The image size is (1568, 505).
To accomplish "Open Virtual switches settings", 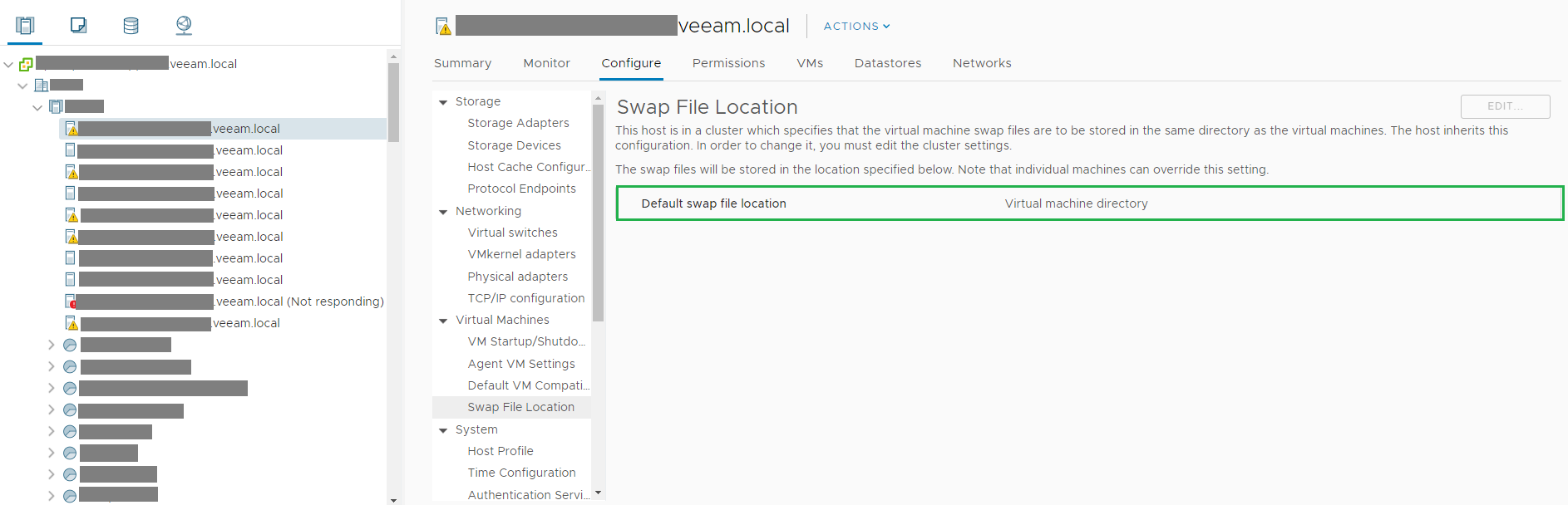I will click(x=512, y=233).
